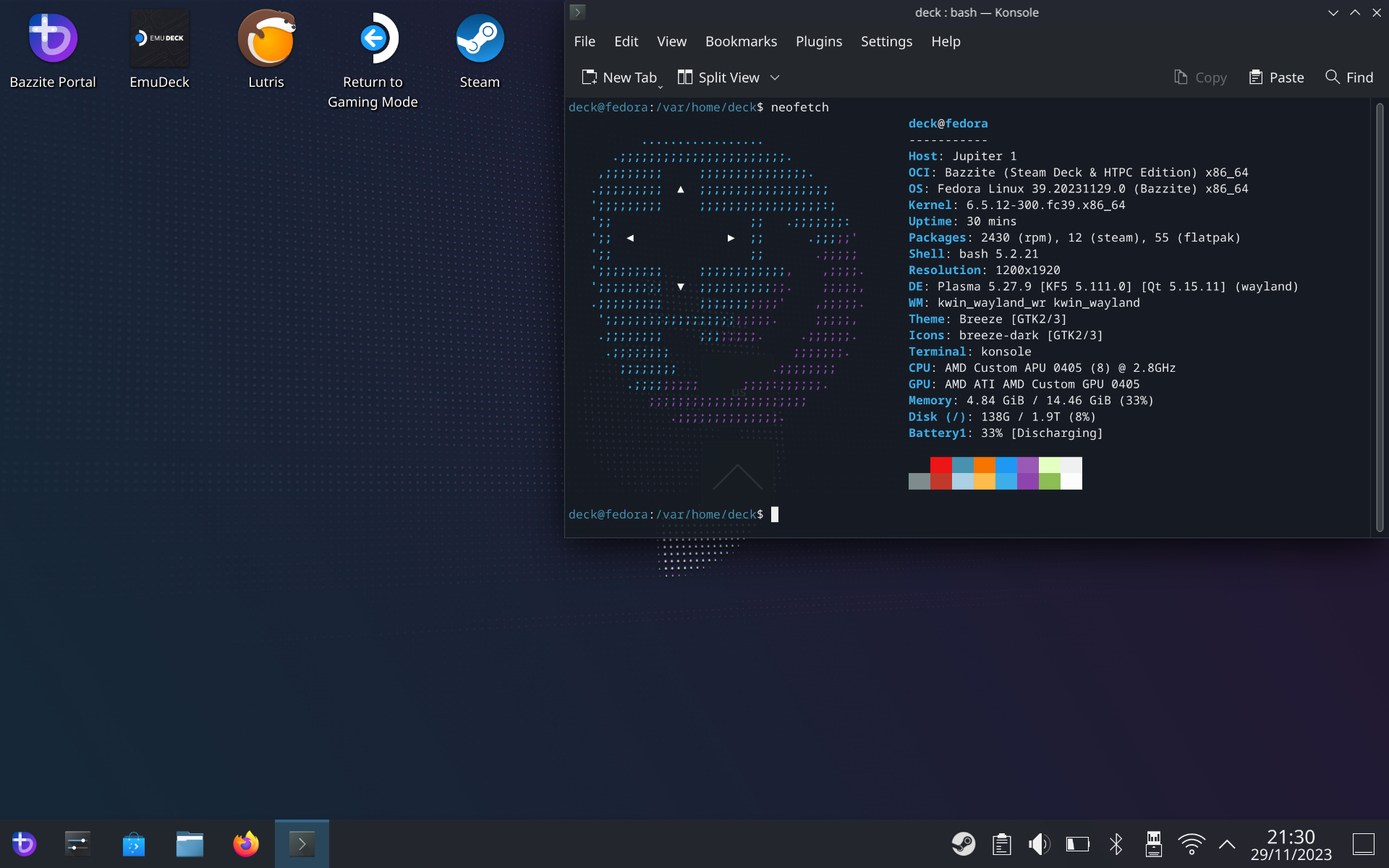Expand the Split View dropdown arrow
The width and height of the screenshot is (1389, 868).
point(775,77)
